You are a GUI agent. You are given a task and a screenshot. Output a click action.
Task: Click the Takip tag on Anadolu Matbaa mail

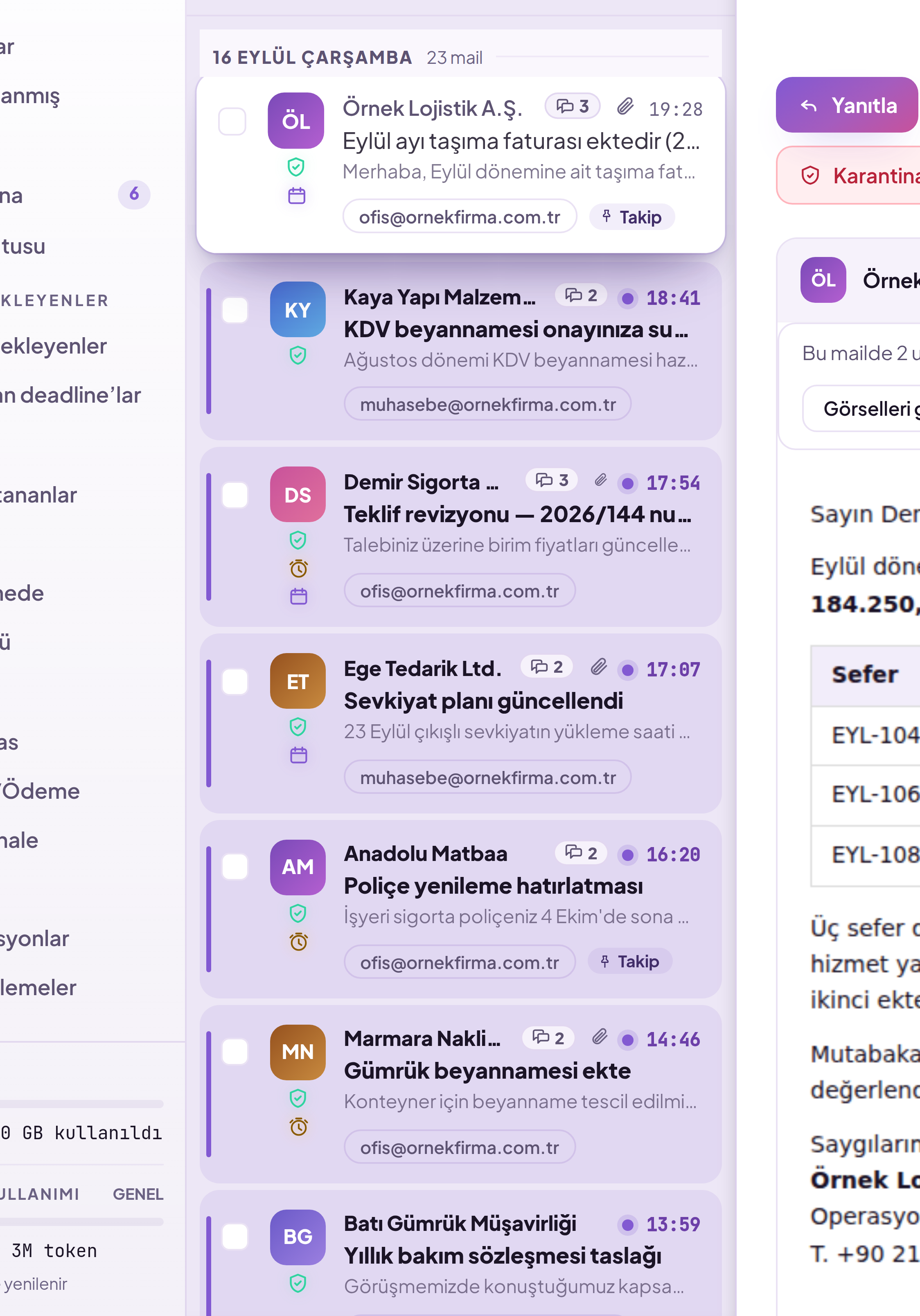tap(630, 961)
